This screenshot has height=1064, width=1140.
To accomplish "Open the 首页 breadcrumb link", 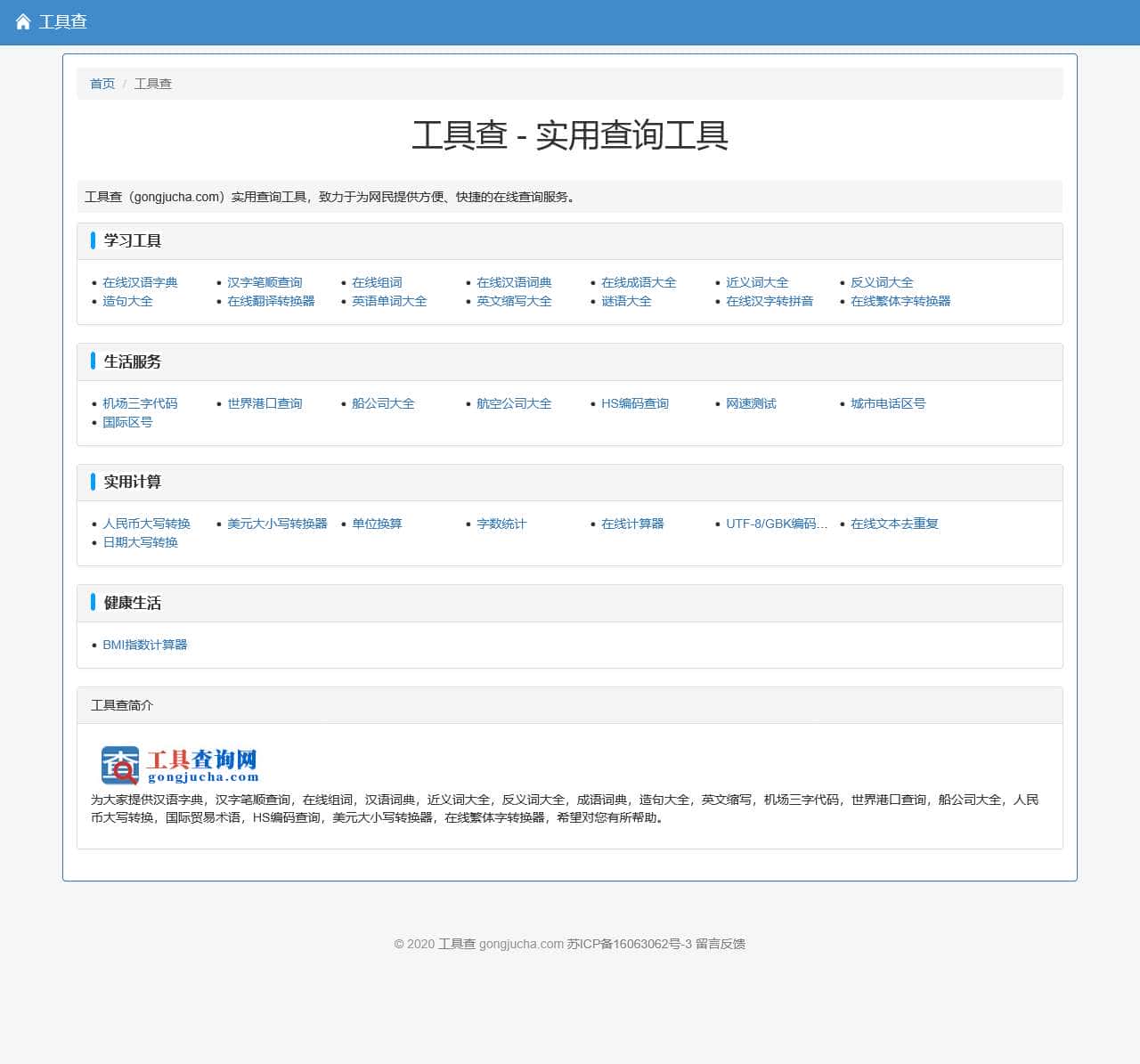I will click(102, 84).
